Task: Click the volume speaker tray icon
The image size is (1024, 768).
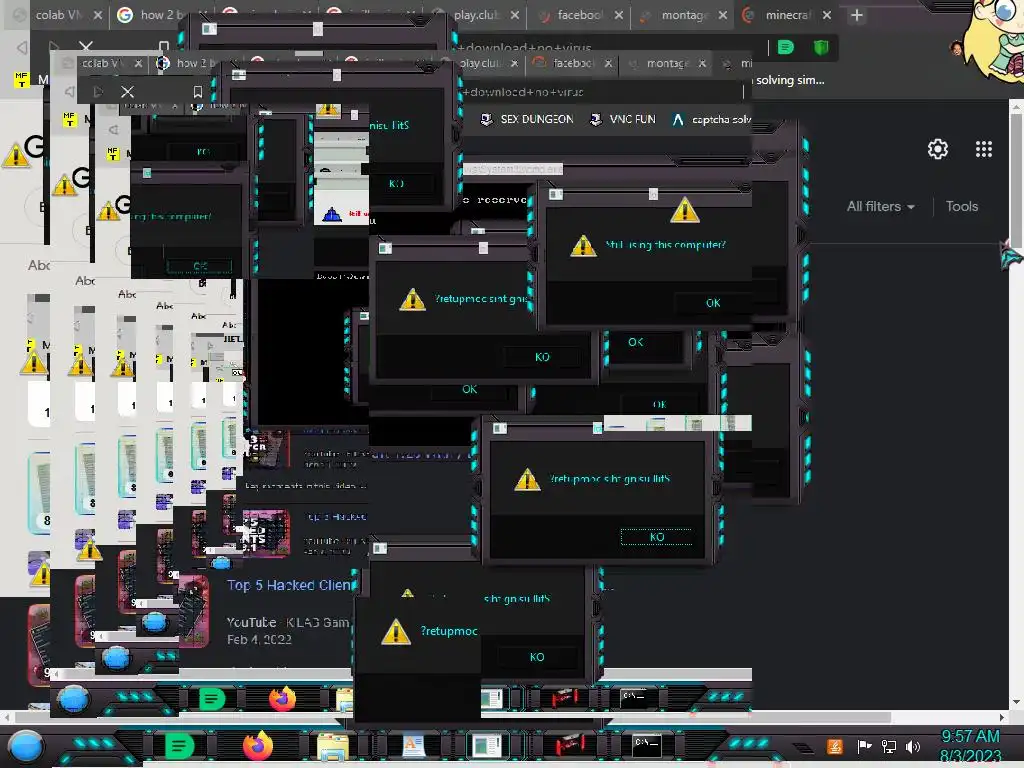Action: 913,746
